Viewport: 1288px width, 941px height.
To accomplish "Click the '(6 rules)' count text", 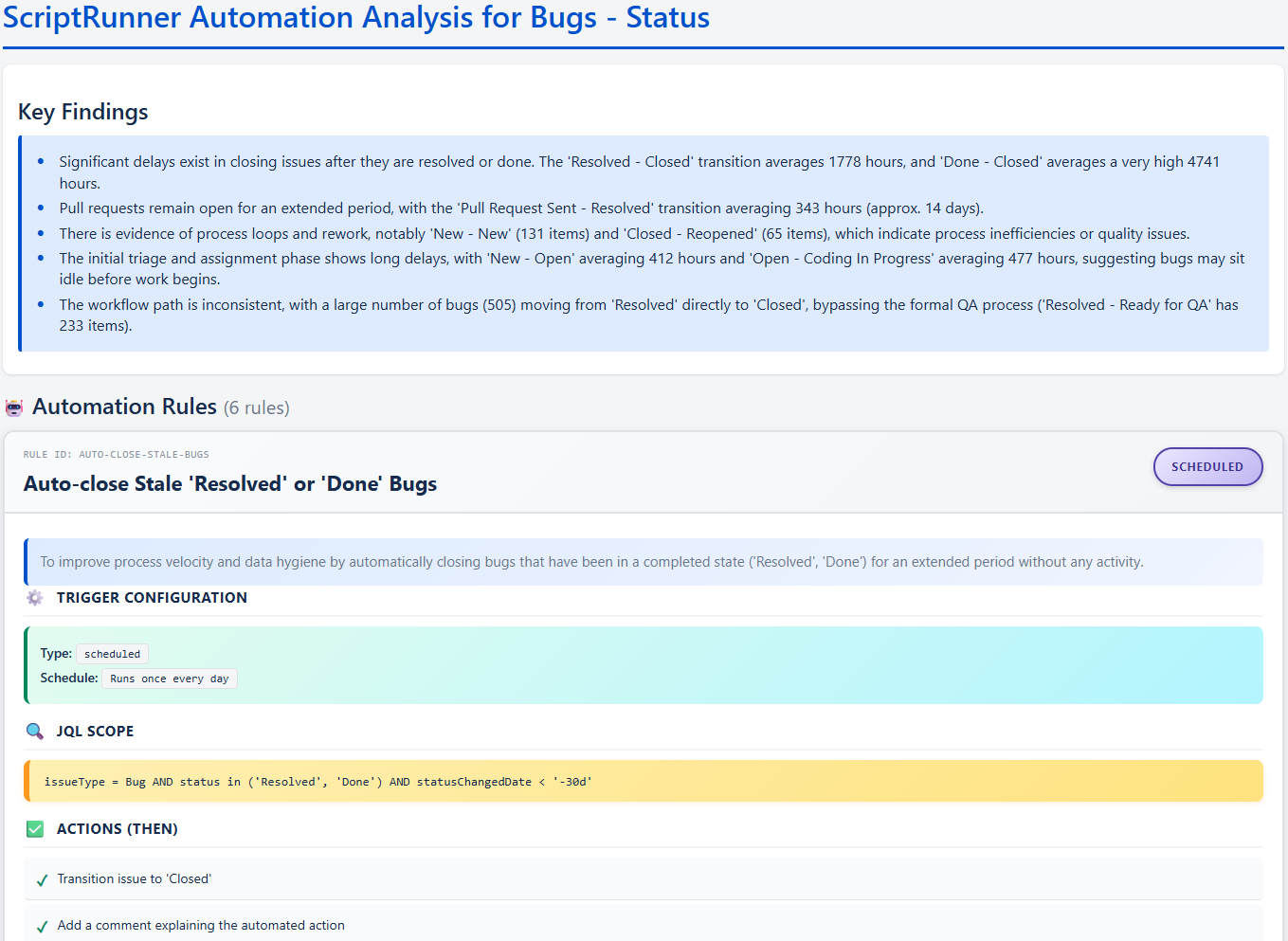I will (257, 408).
